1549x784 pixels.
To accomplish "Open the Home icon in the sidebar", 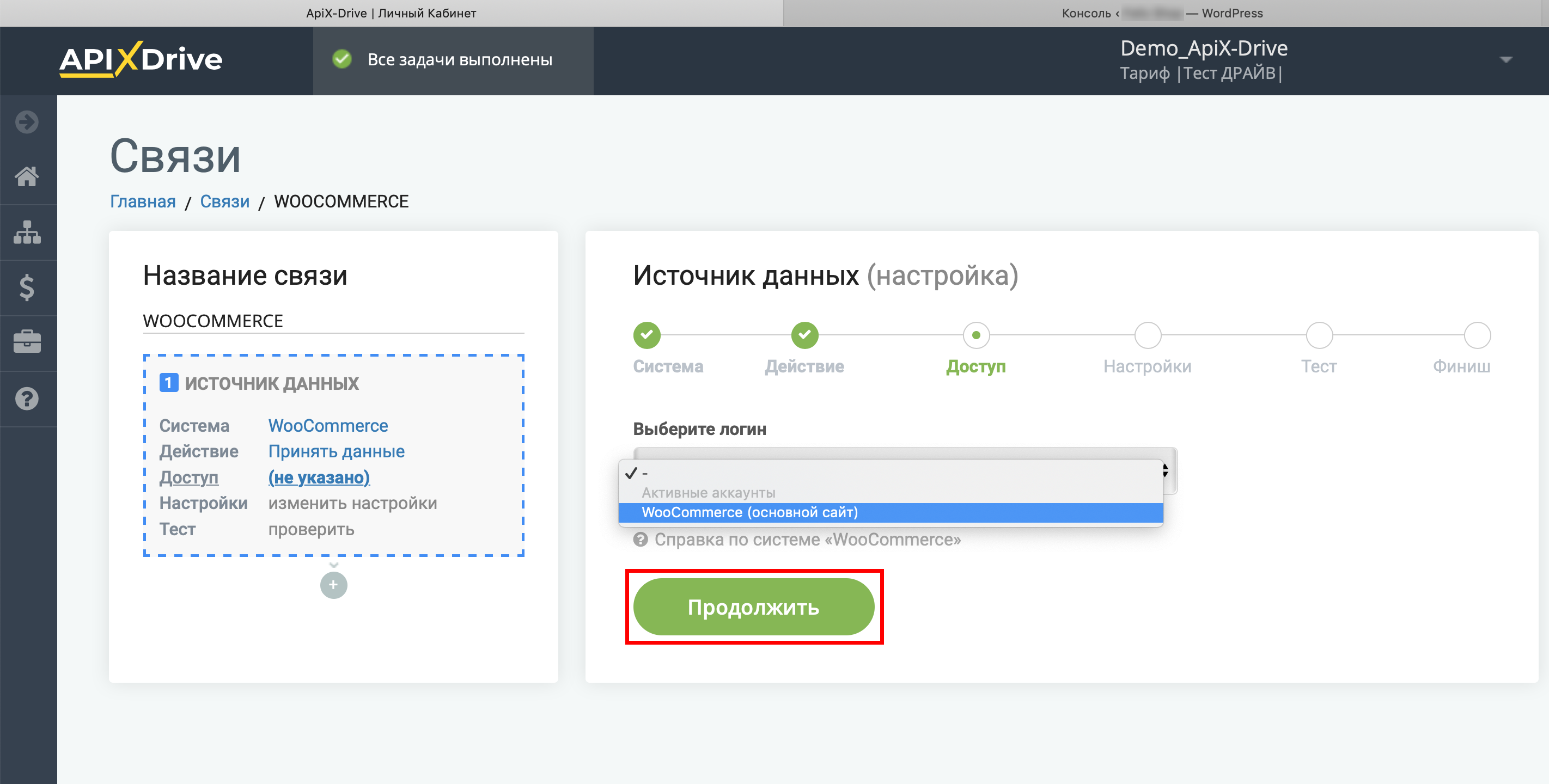I will [x=27, y=177].
